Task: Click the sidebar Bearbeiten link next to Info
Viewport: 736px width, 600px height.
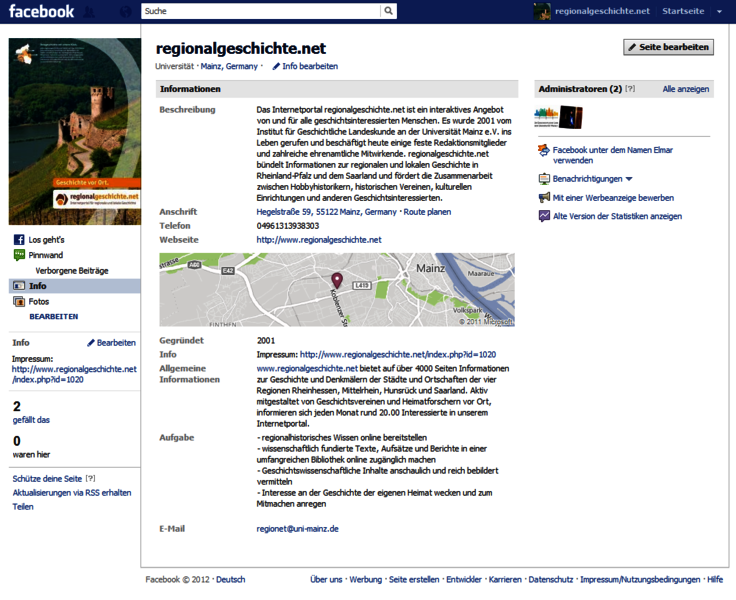Action: (x=116, y=343)
